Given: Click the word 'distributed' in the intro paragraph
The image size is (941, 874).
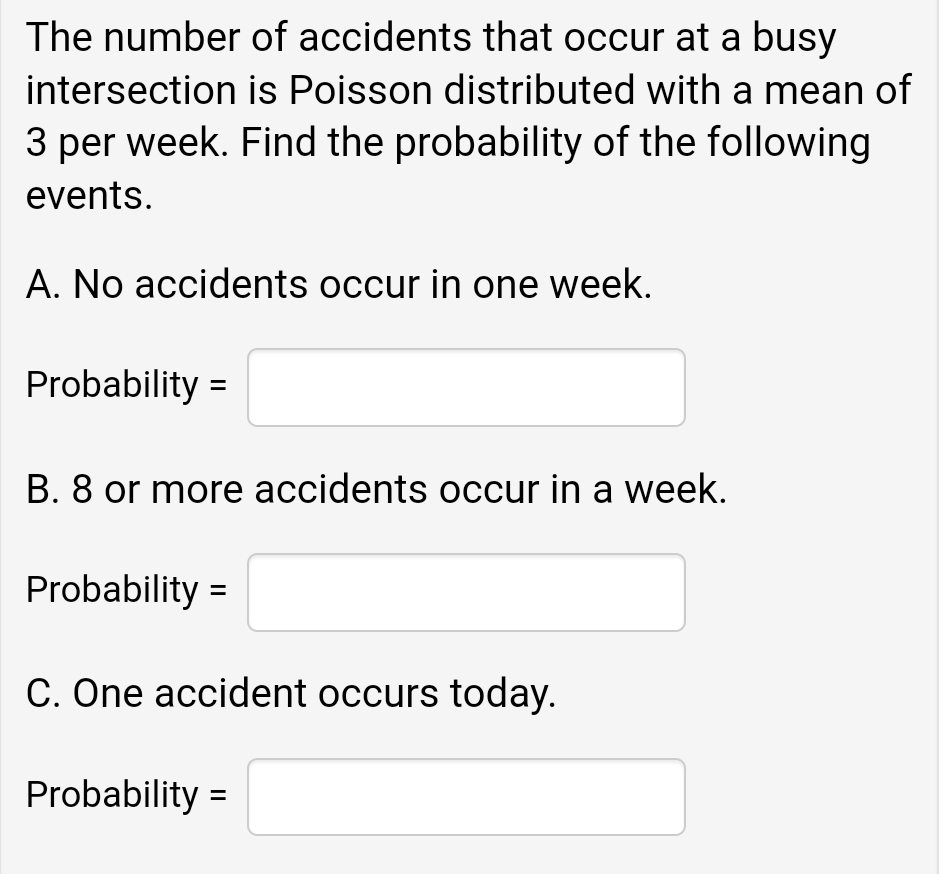Looking at the screenshot, I should [x=539, y=90].
